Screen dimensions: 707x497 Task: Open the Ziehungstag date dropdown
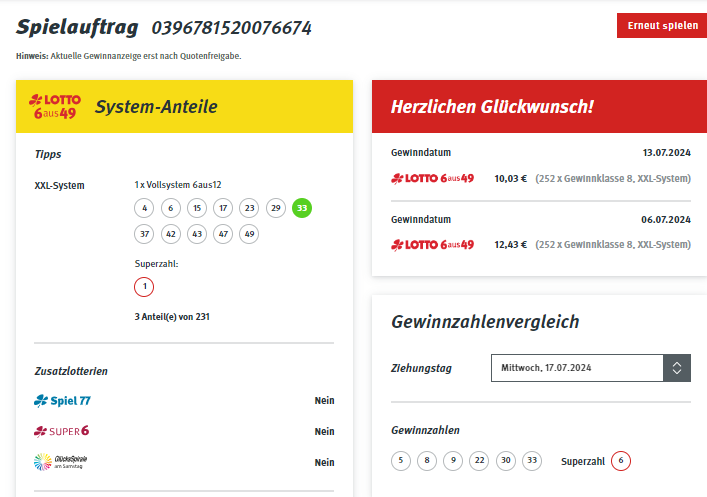pyautogui.click(x=591, y=368)
